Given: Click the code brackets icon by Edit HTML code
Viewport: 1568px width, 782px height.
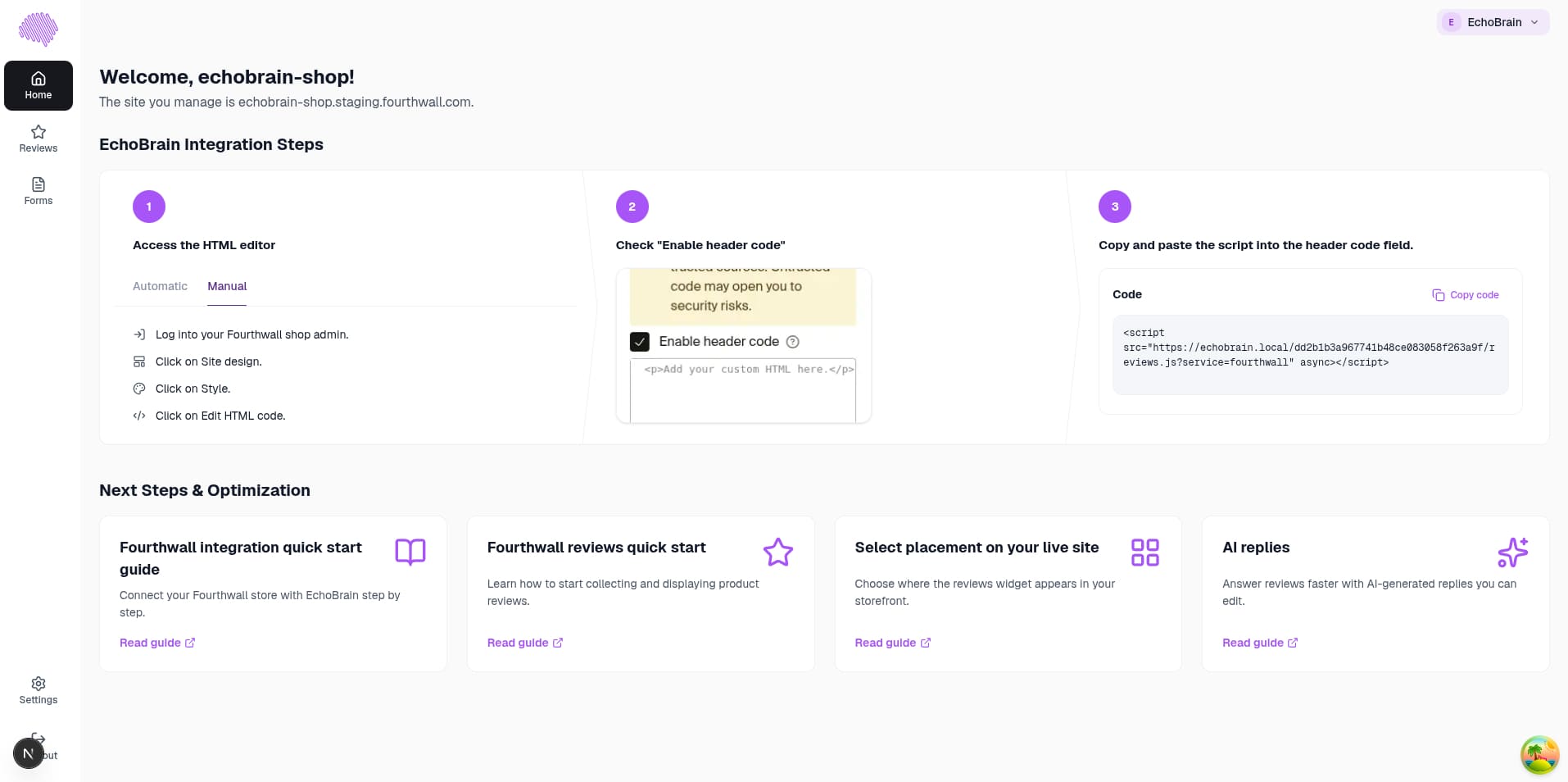Looking at the screenshot, I should tap(139, 416).
